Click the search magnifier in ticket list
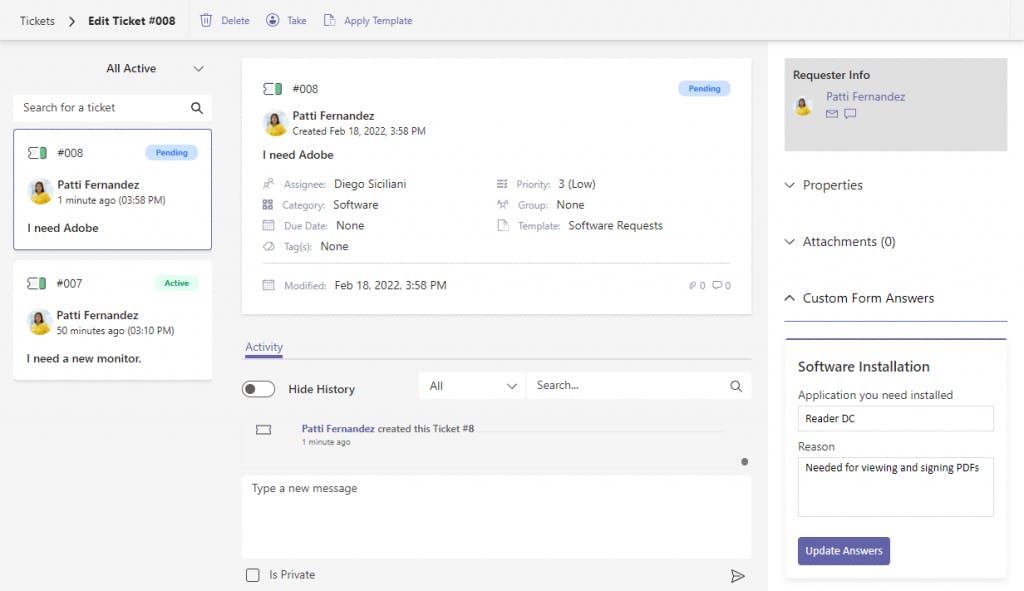 point(197,108)
